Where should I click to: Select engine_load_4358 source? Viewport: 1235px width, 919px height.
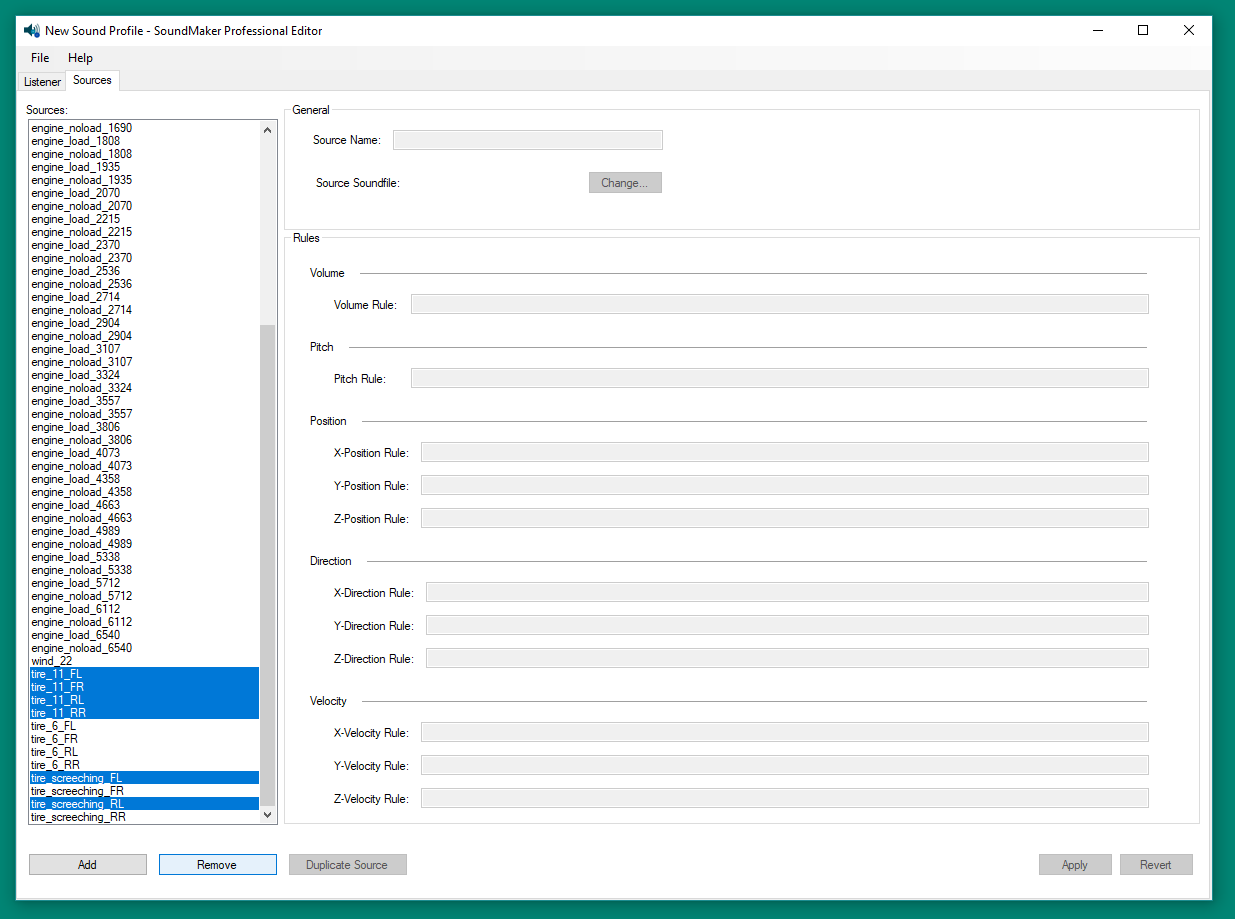[144, 479]
